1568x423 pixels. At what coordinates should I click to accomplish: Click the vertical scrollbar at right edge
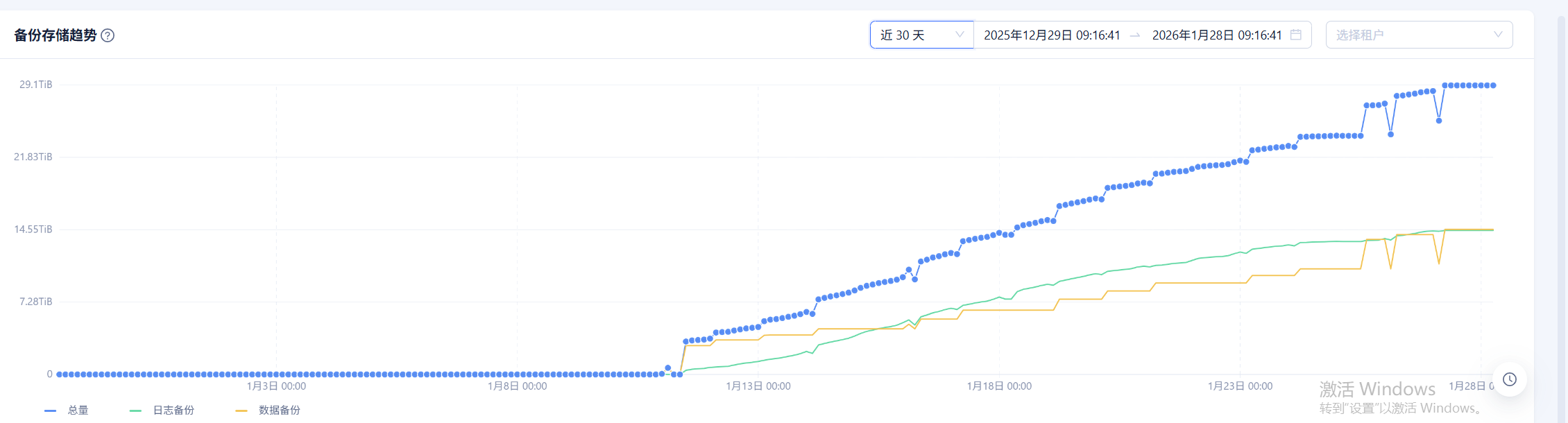(x=1562, y=208)
